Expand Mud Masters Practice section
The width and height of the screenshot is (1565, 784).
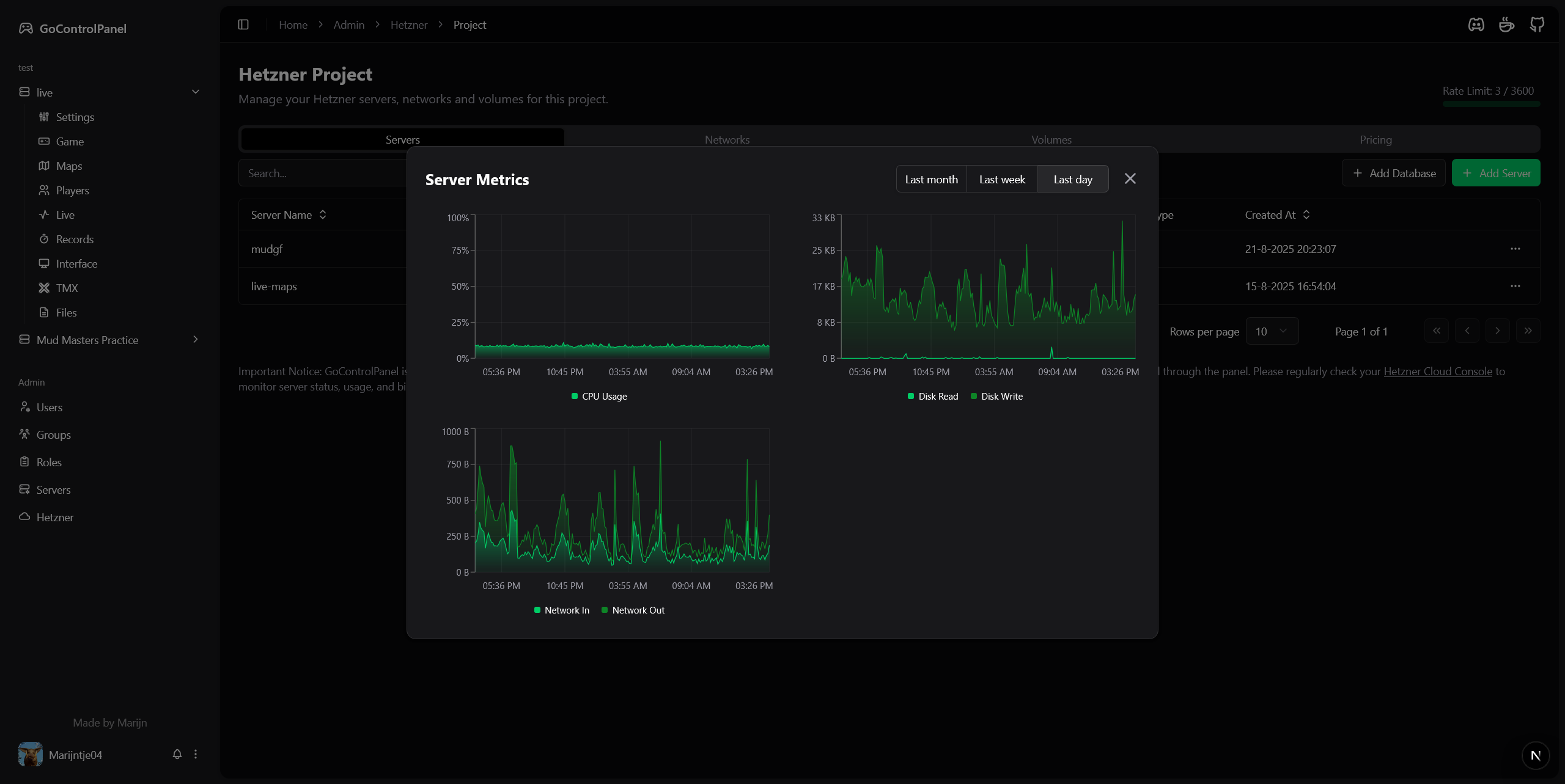pos(196,339)
